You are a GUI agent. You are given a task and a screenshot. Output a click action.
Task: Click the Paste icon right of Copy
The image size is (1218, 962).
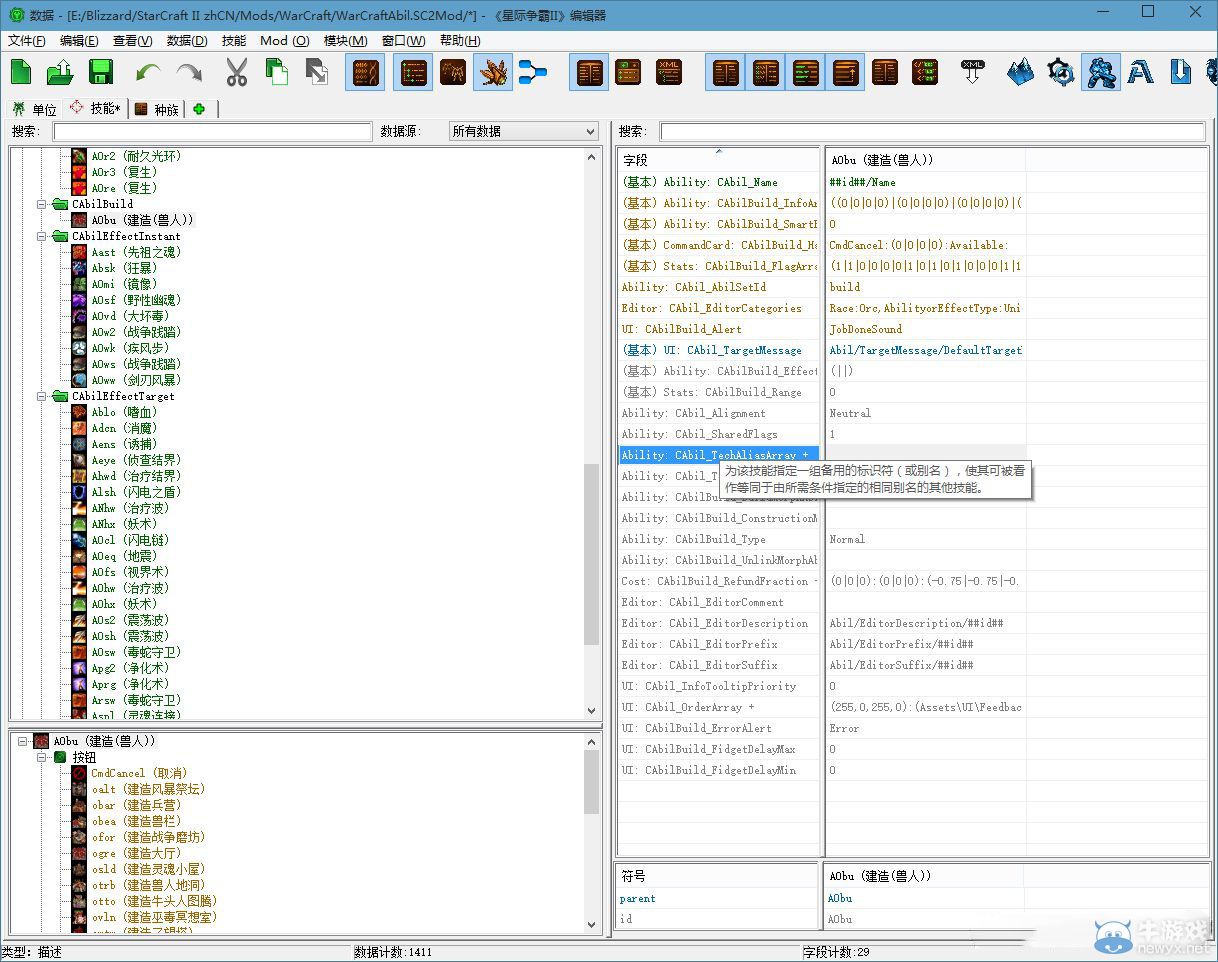316,72
